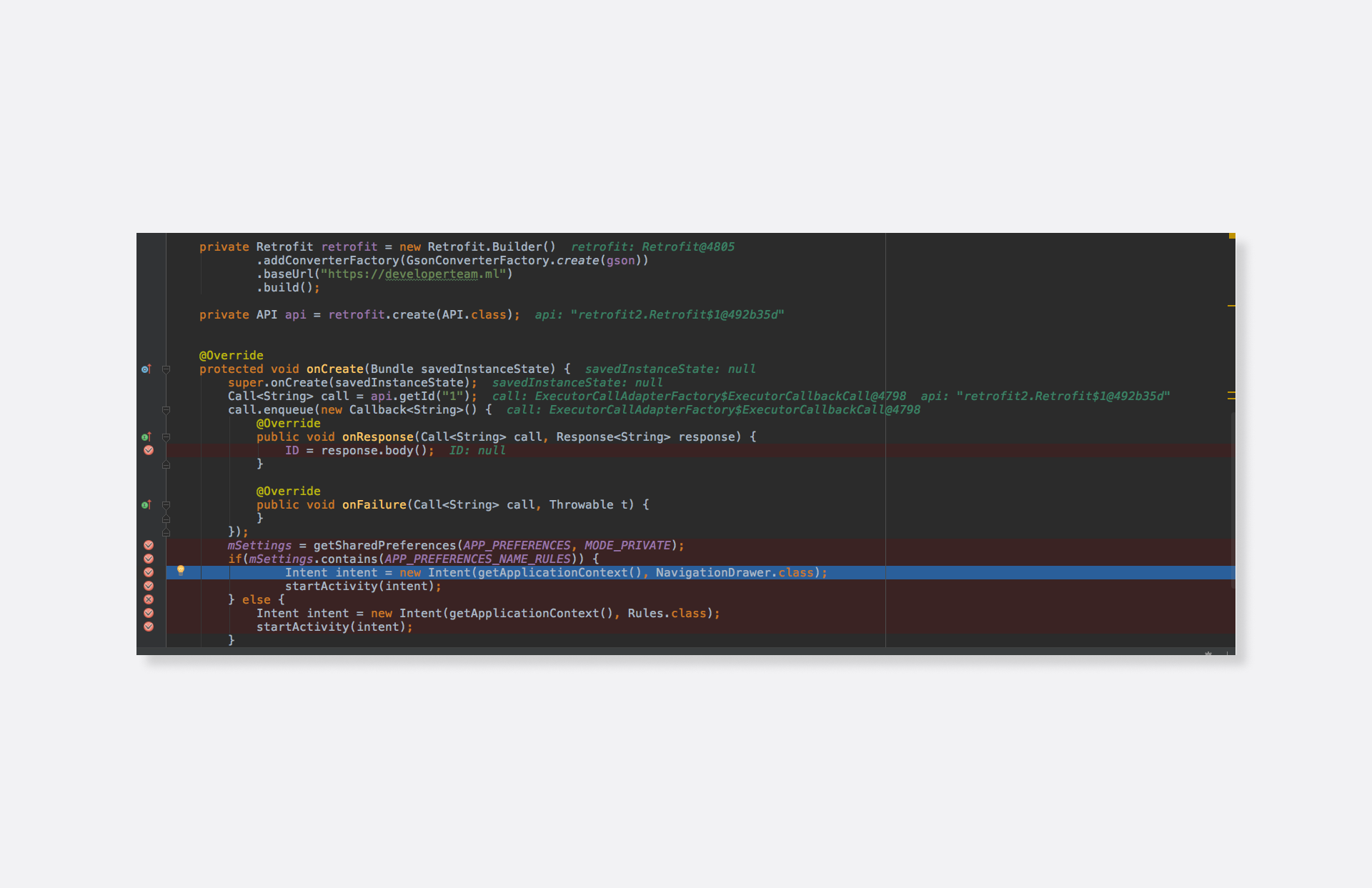This screenshot has width=1372, height=888.
Task: Click the Rules class reference in else block
Action: point(645,614)
